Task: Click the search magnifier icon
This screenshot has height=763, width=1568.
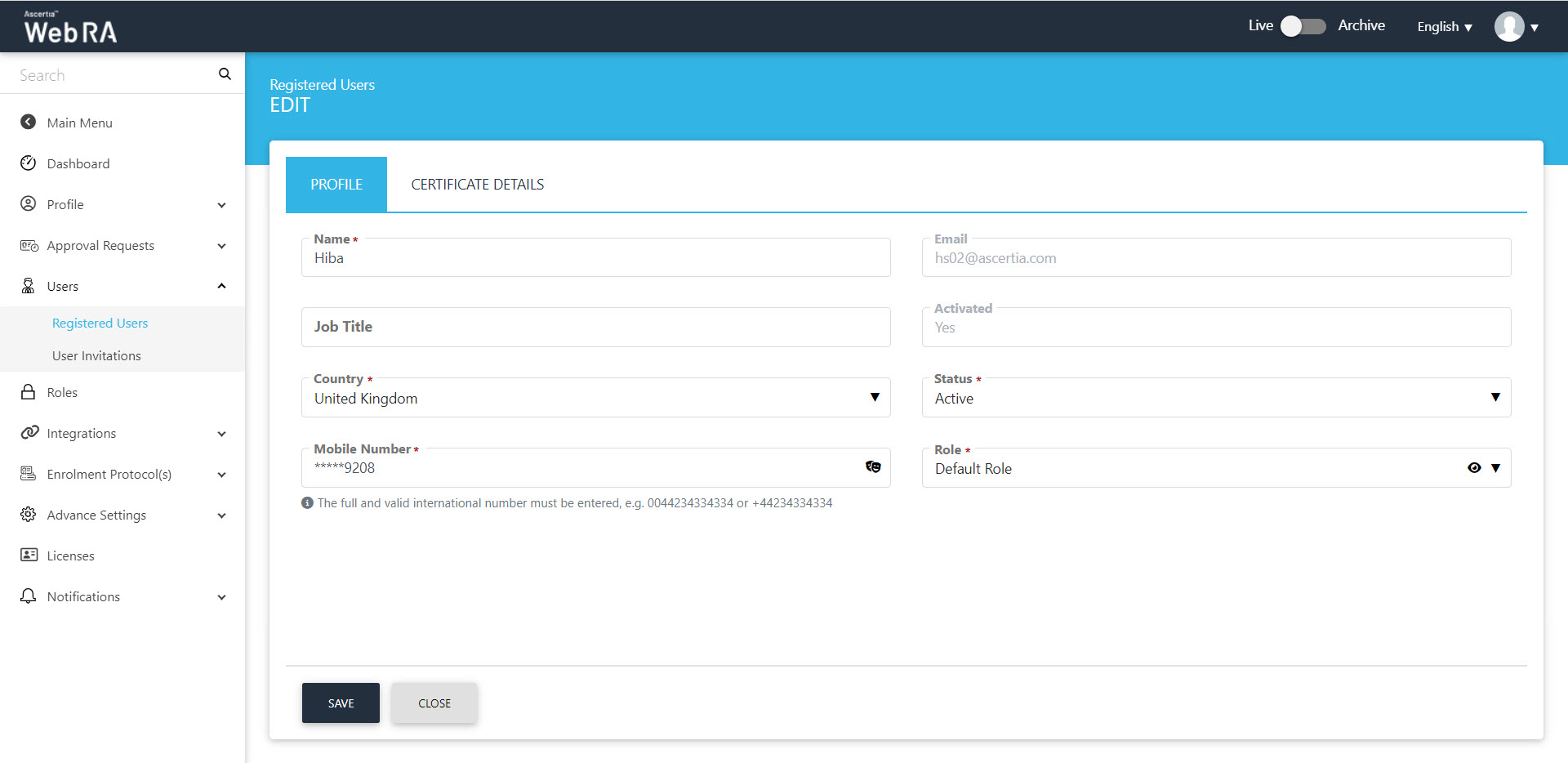Action: [x=225, y=74]
